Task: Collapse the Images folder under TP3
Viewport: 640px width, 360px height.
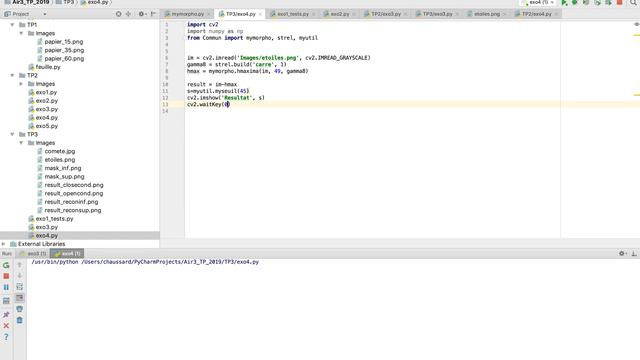Action: [21, 143]
